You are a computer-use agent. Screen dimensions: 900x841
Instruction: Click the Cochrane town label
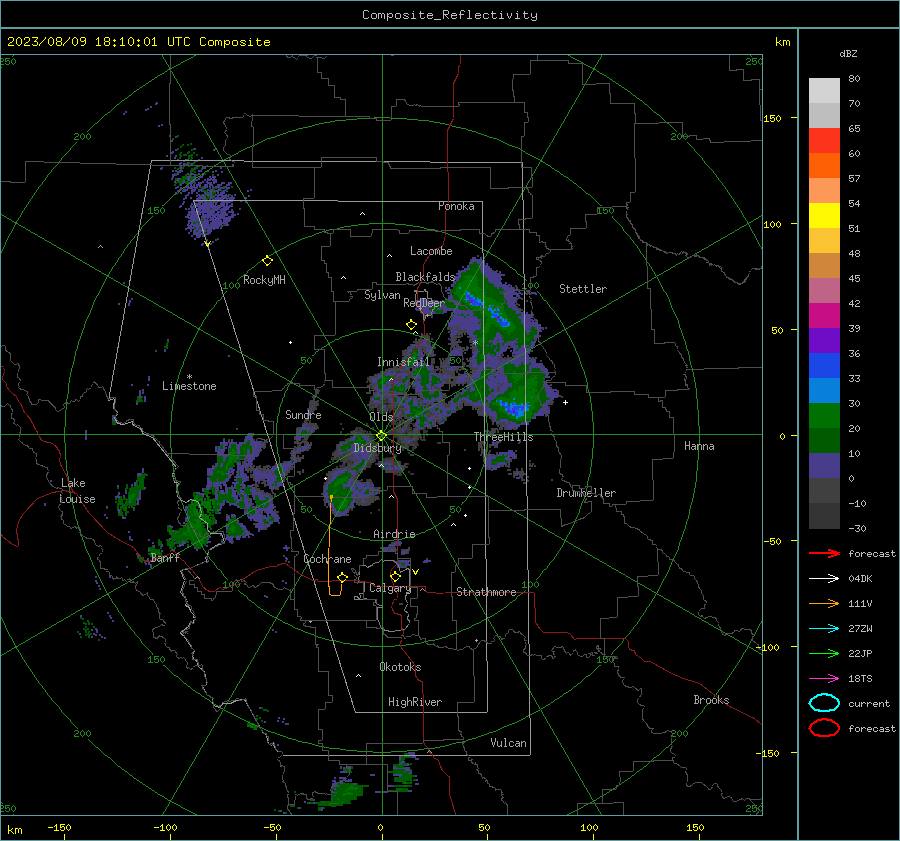tap(327, 559)
